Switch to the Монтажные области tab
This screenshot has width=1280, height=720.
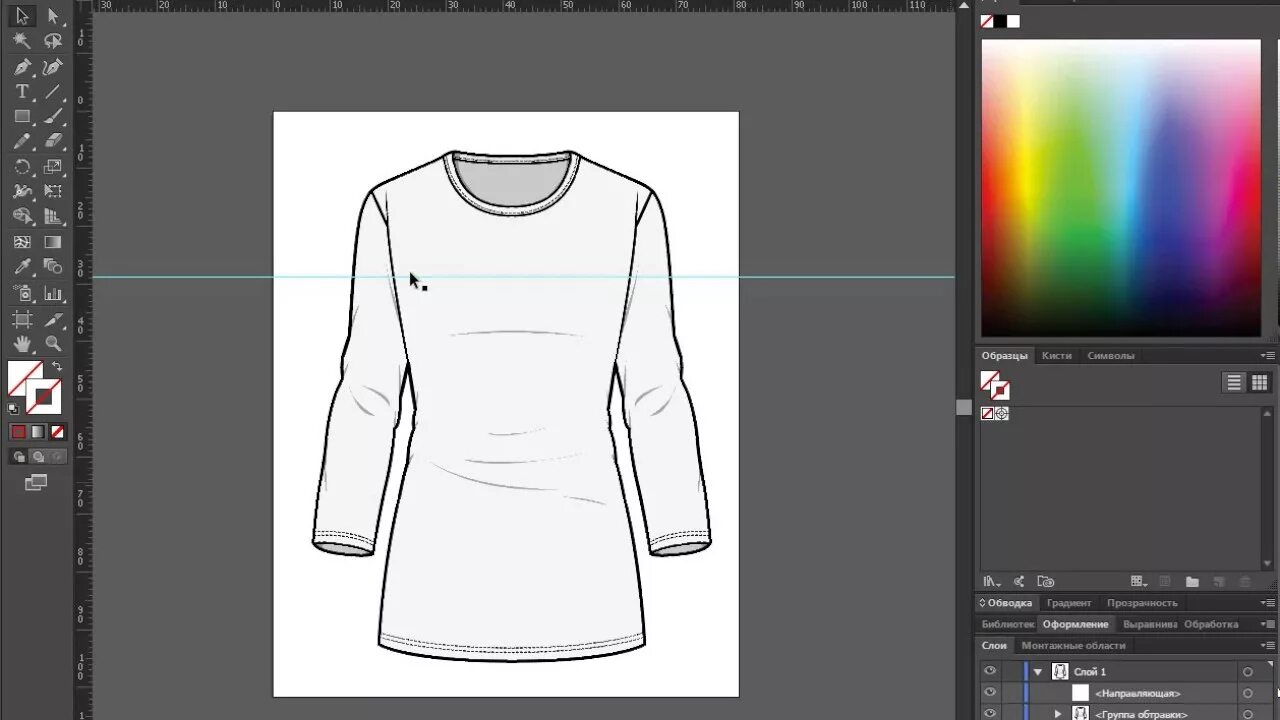point(1073,645)
